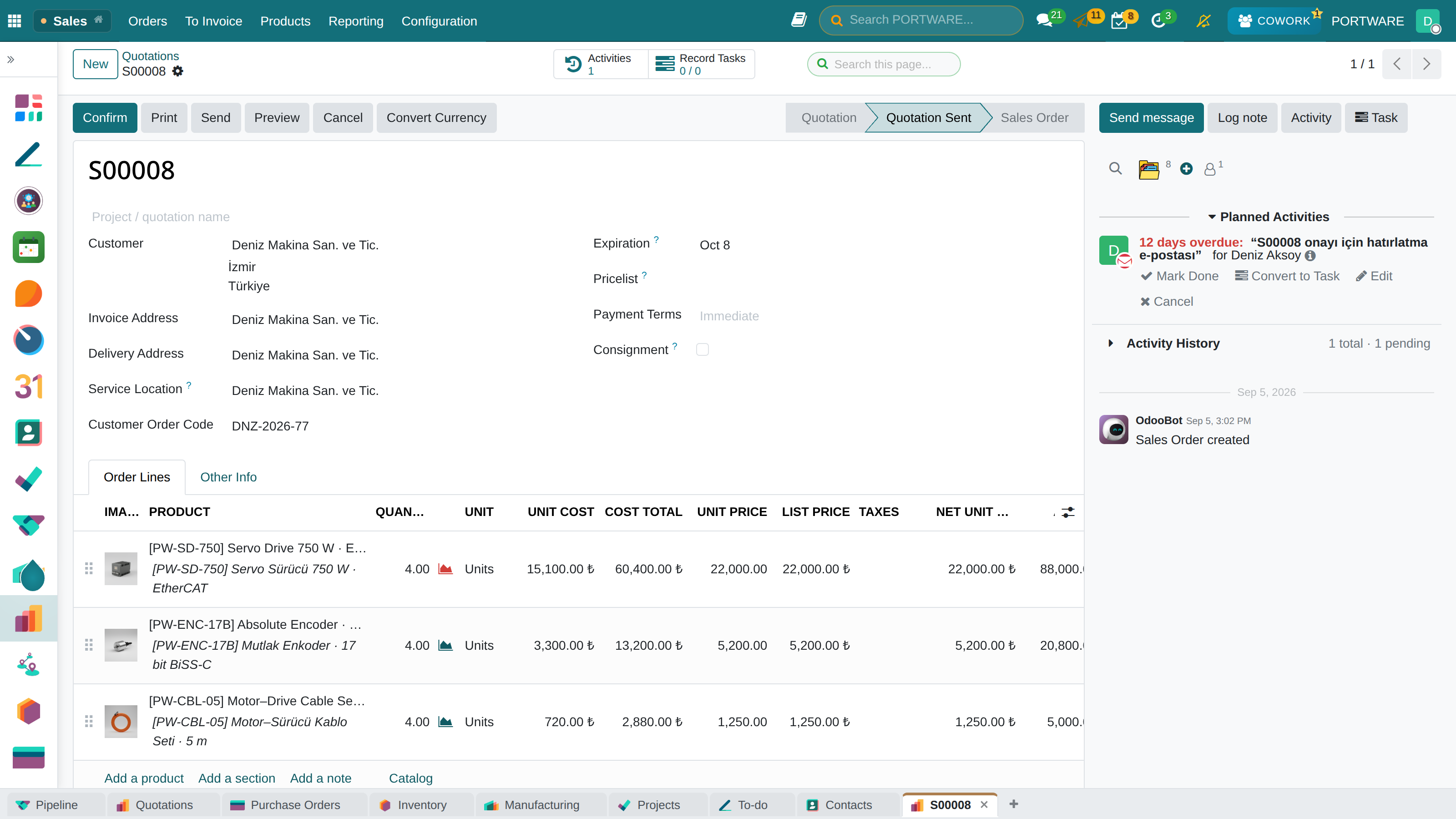The height and width of the screenshot is (819, 1456).
Task: Go to next record arrow
Action: (x=1426, y=64)
